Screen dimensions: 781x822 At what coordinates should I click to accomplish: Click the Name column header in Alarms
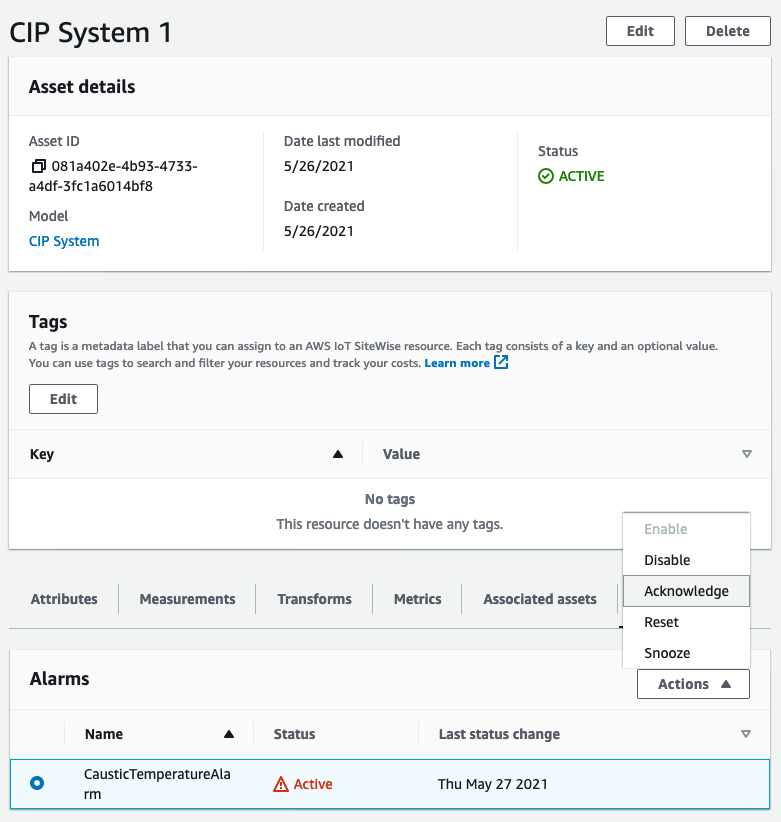[x=104, y=734]
